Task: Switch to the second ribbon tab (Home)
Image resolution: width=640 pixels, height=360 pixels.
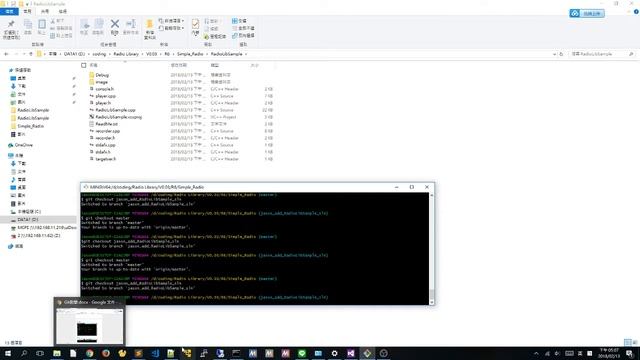Action: (27, 11)
